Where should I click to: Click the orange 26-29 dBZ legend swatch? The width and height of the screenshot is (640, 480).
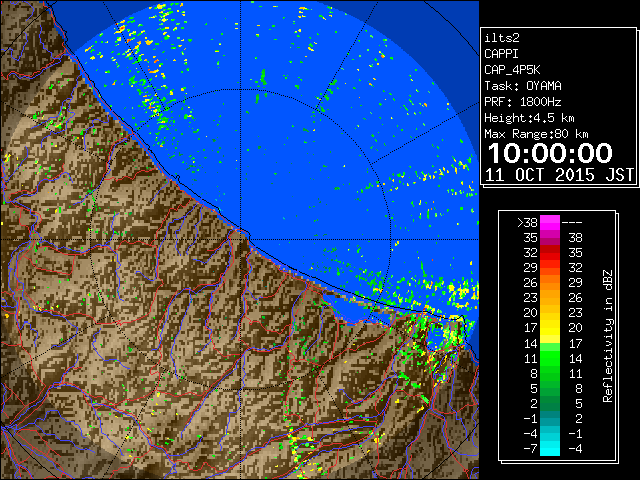pyautogui.click(x=550, y=282)
